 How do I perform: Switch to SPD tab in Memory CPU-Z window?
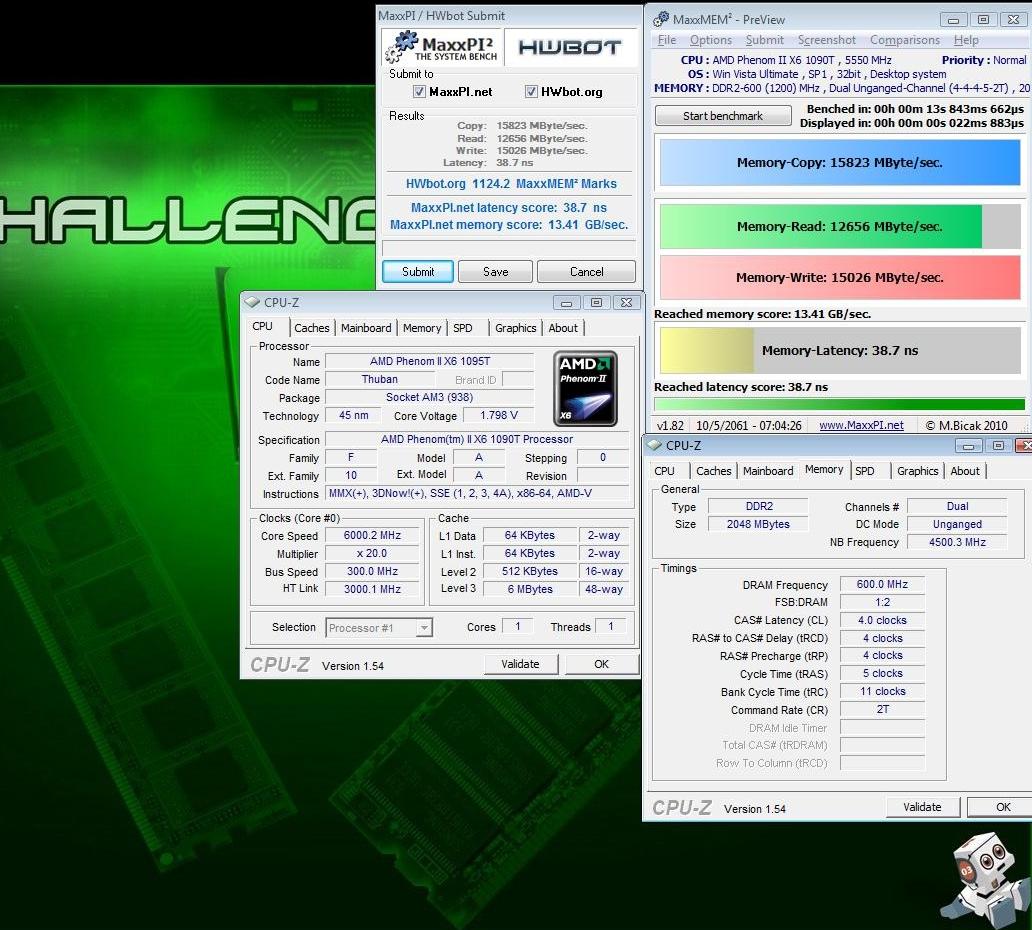pyautogui.click(x=865, y=471)
